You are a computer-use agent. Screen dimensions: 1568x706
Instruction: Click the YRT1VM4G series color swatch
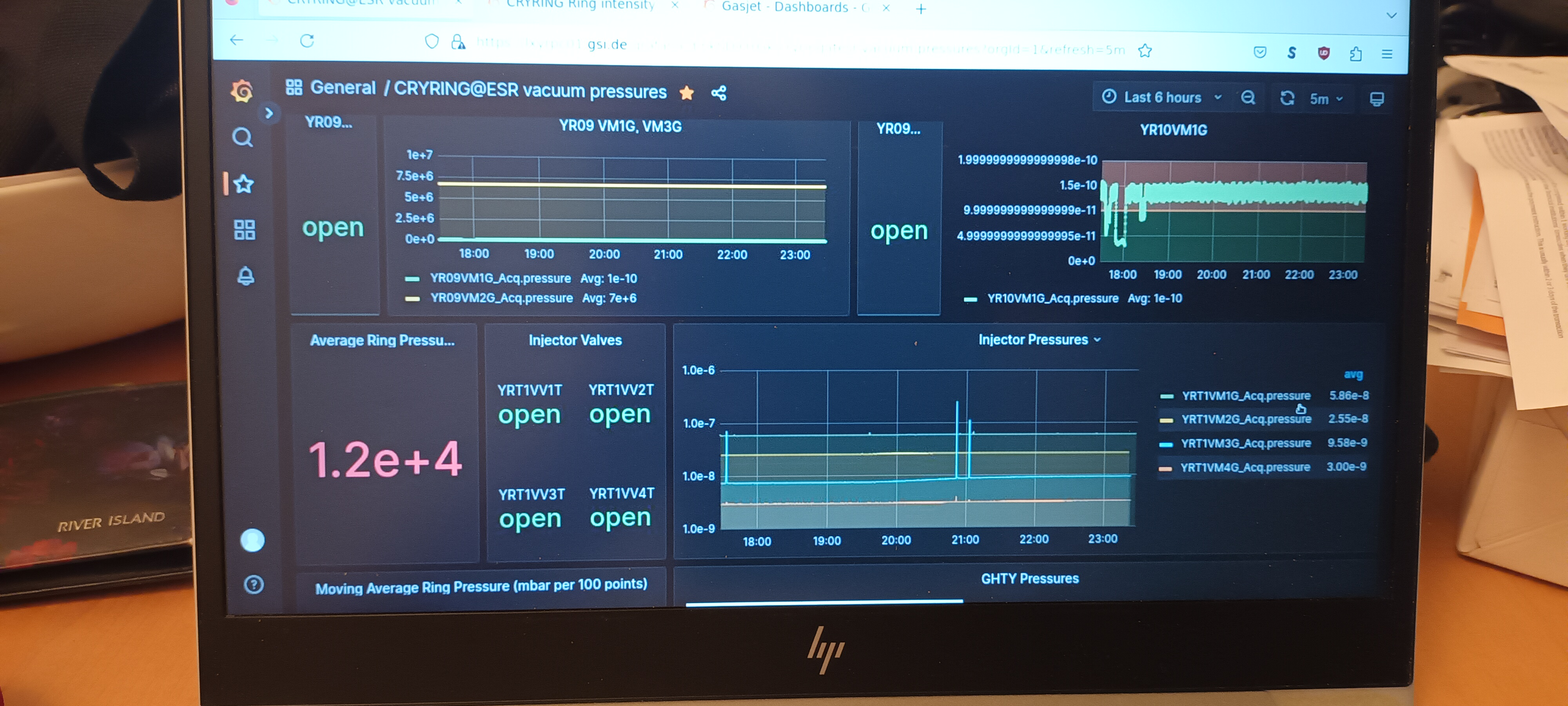[x=1166, y=468]
